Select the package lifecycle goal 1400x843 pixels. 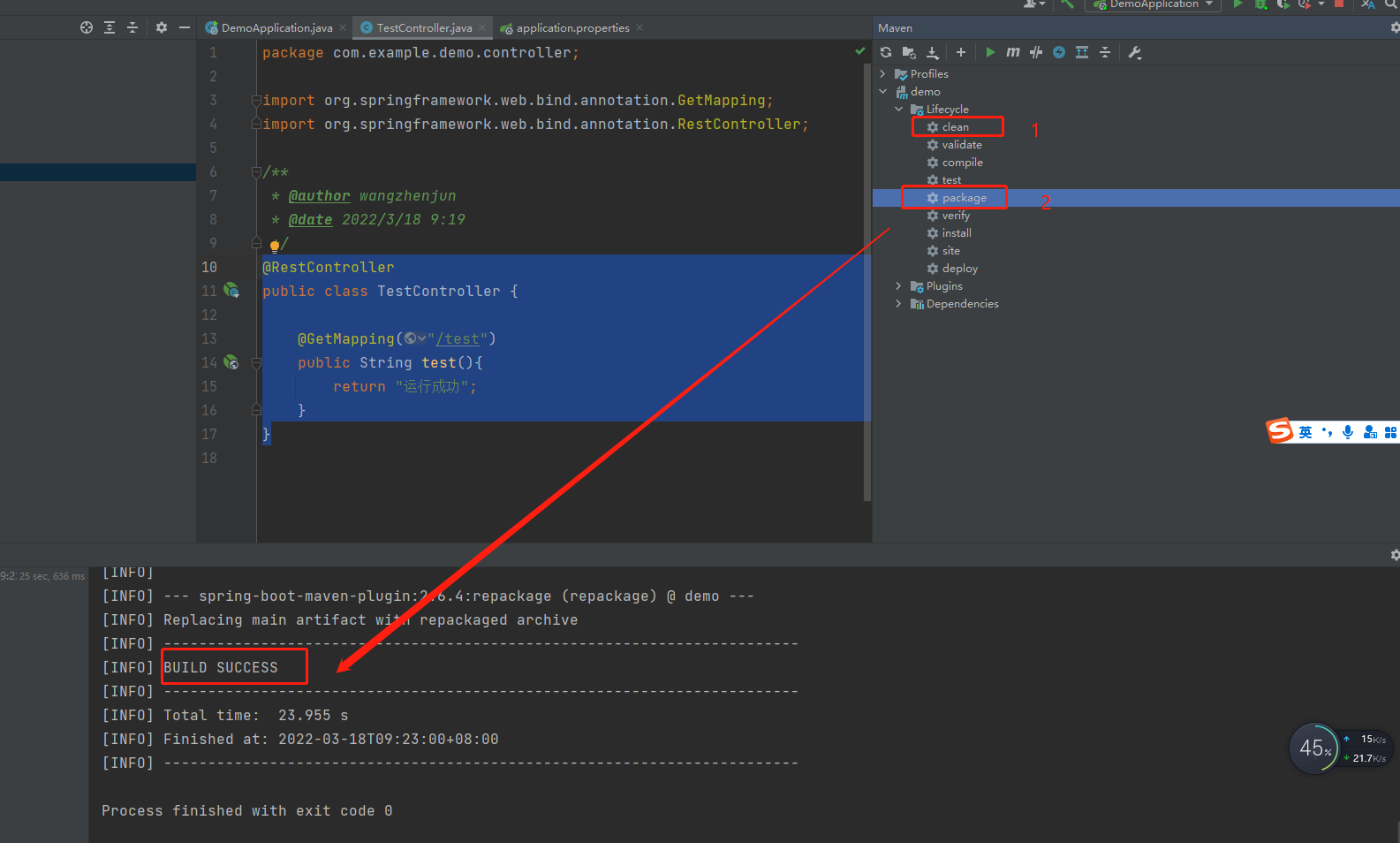coord(964,198)
